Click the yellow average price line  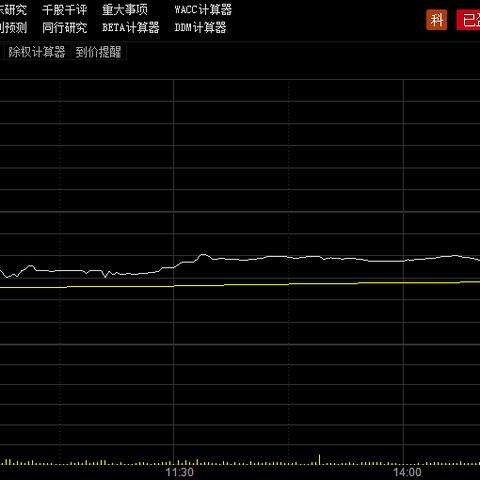pyautogui.click(x=240, y=284)
